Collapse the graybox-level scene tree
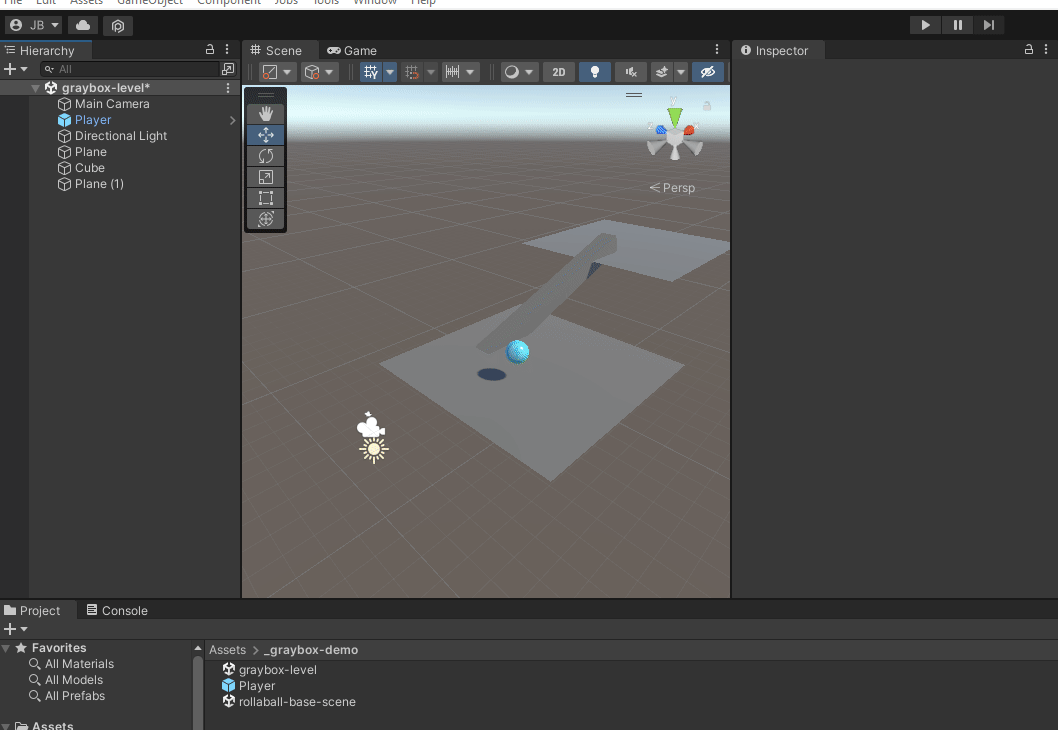The width and height of the screenshot is (1058, 730). point(35,88)
